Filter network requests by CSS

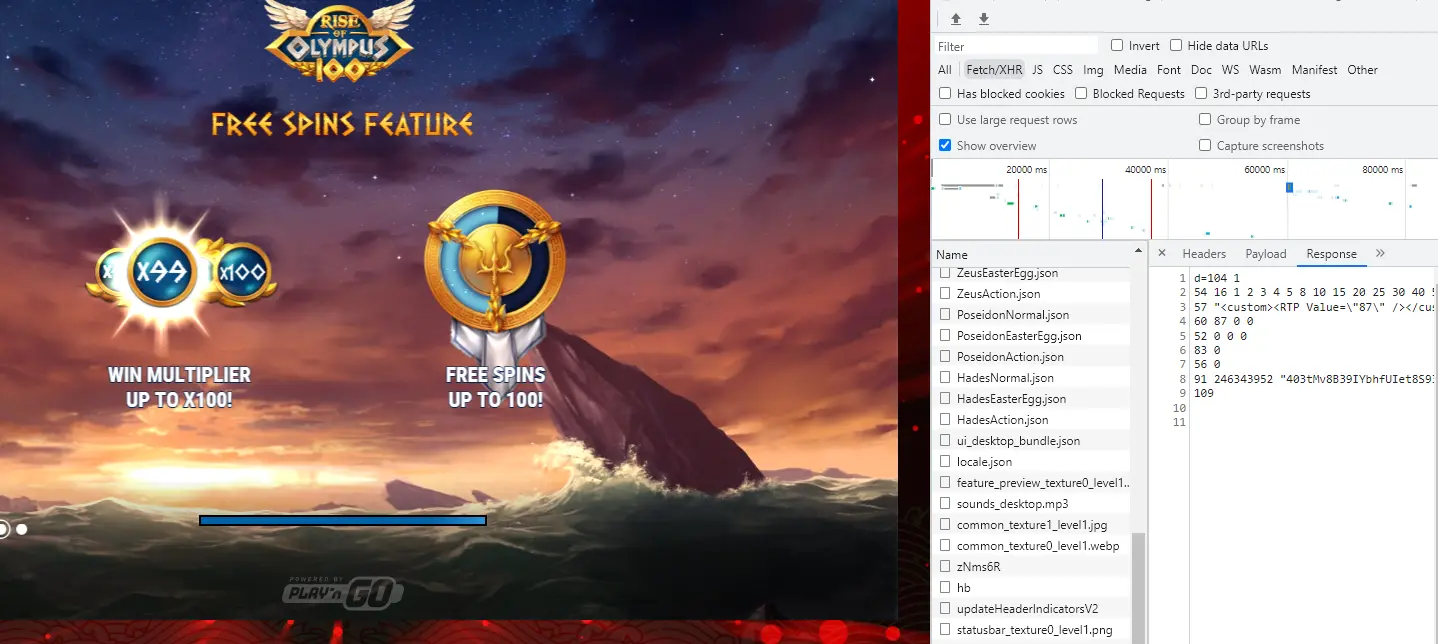point(1063,70)
